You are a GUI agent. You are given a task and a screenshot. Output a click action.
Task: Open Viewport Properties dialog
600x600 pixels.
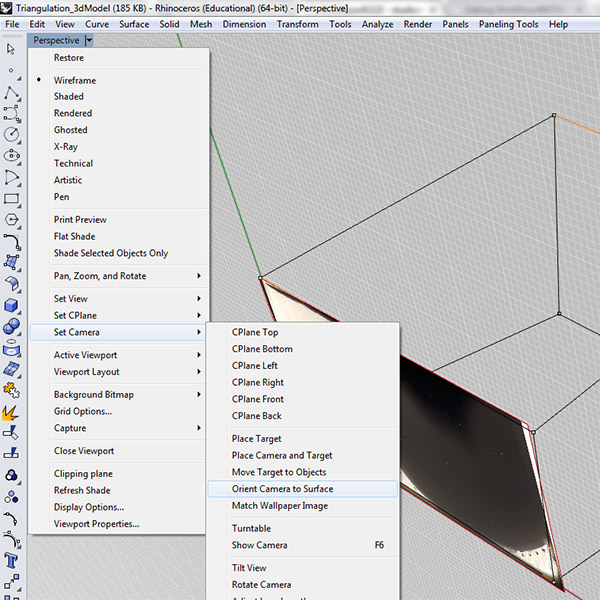96,524
